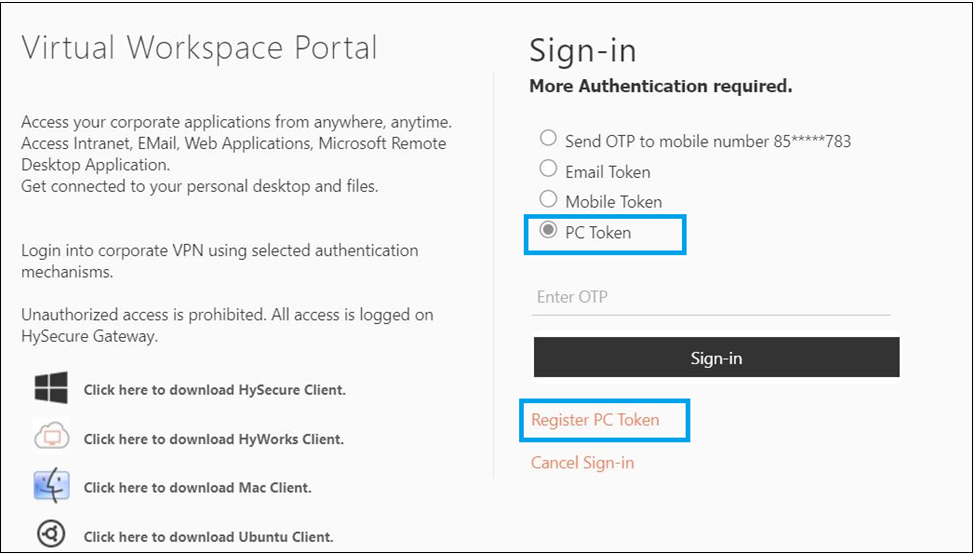The width and height of the screenshot is (975, 554).
Task: Click the mobile number 85*****783 option label
Action: point(708,142)
